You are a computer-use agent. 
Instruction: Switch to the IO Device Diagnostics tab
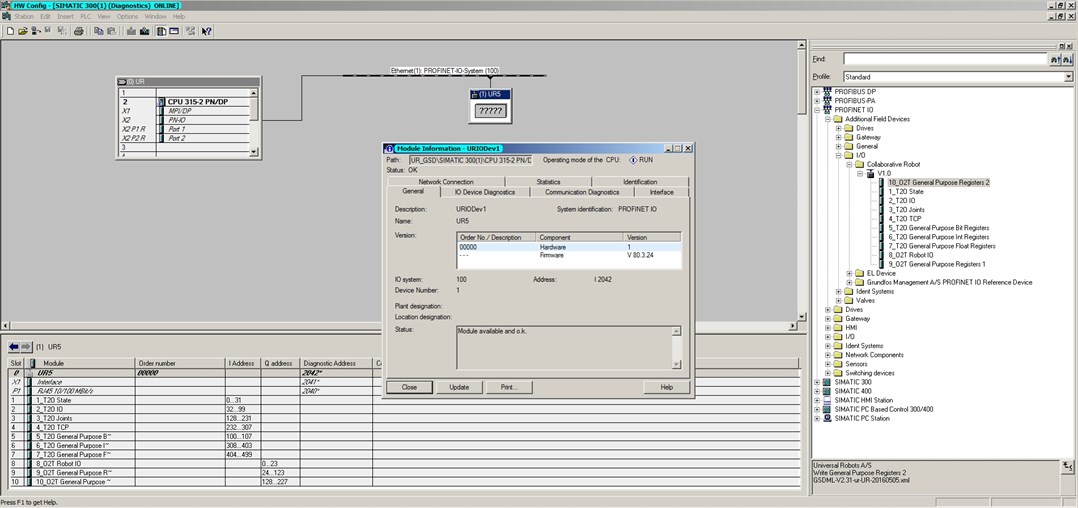[484, 192]
